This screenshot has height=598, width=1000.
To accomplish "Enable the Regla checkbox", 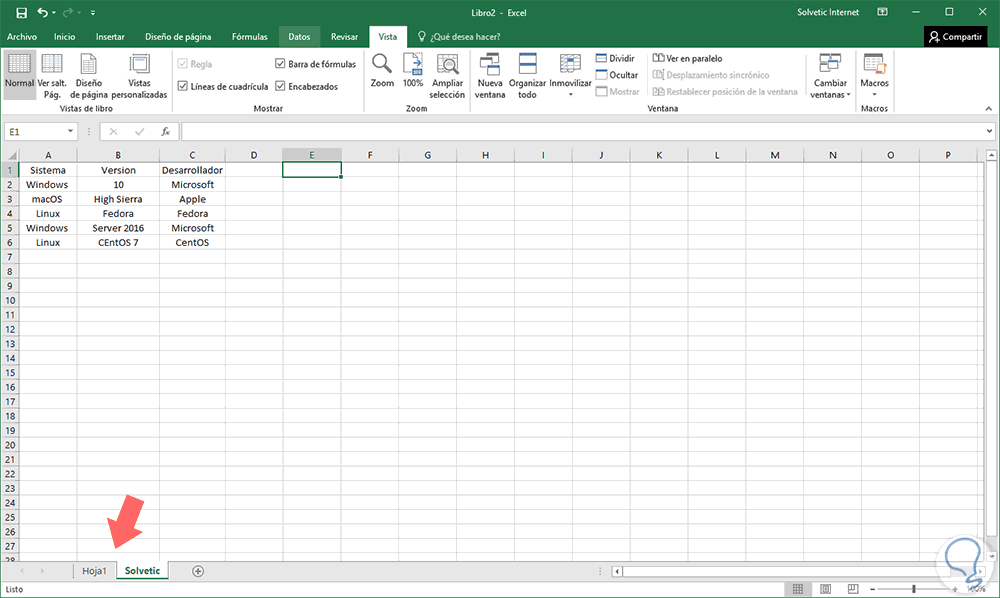I will (x=184, y=63).
